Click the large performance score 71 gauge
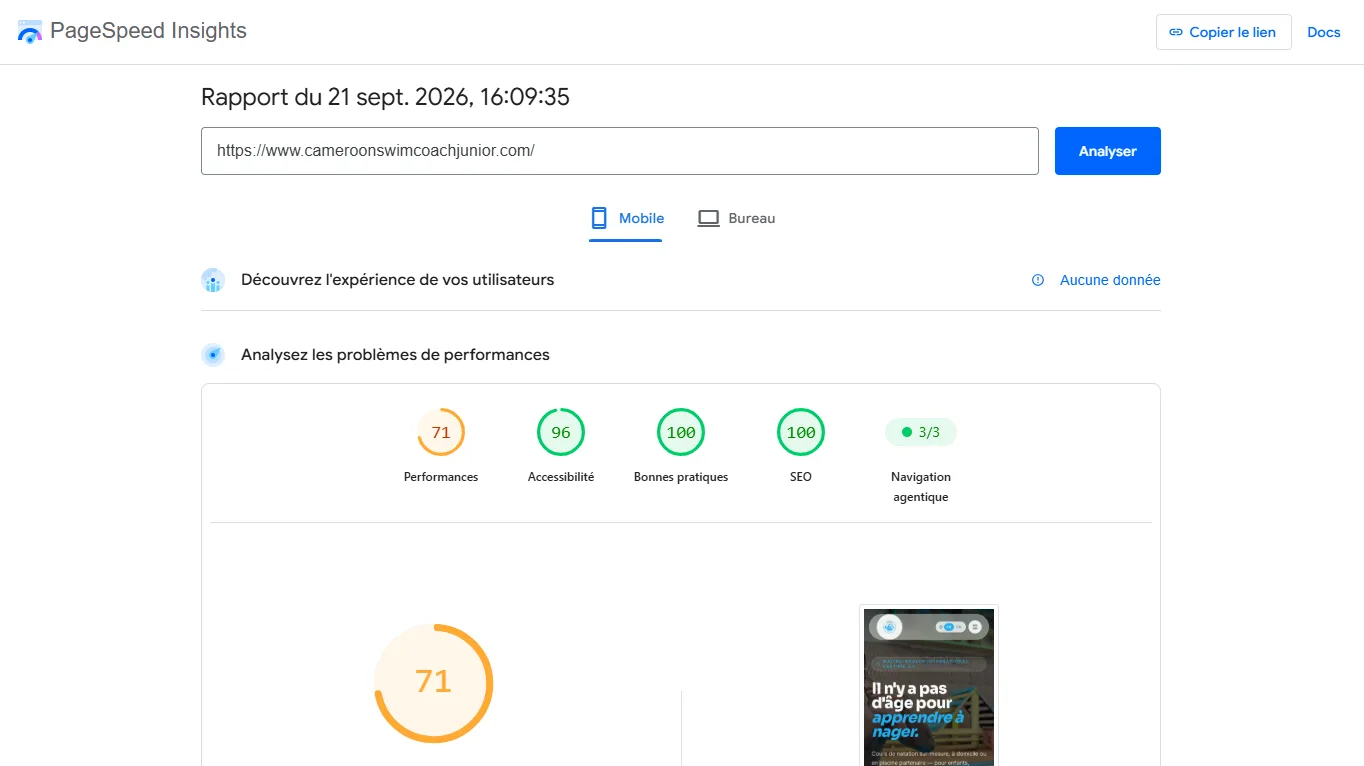1364x766 pixels. 433,683
